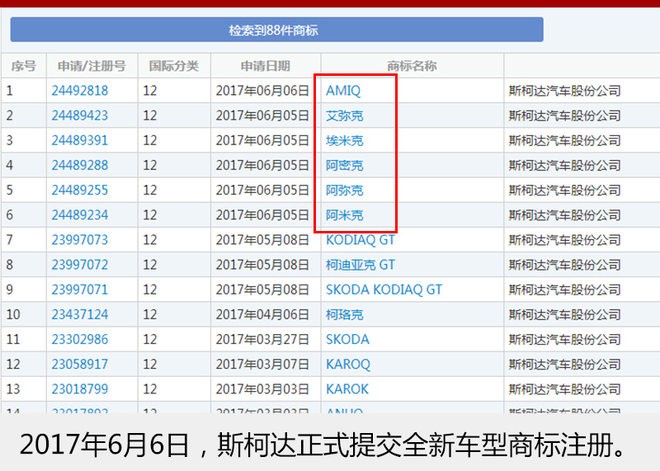Screen dimensions: 660x471
Task: Click the 申请日期 column header
Action: 265,66
